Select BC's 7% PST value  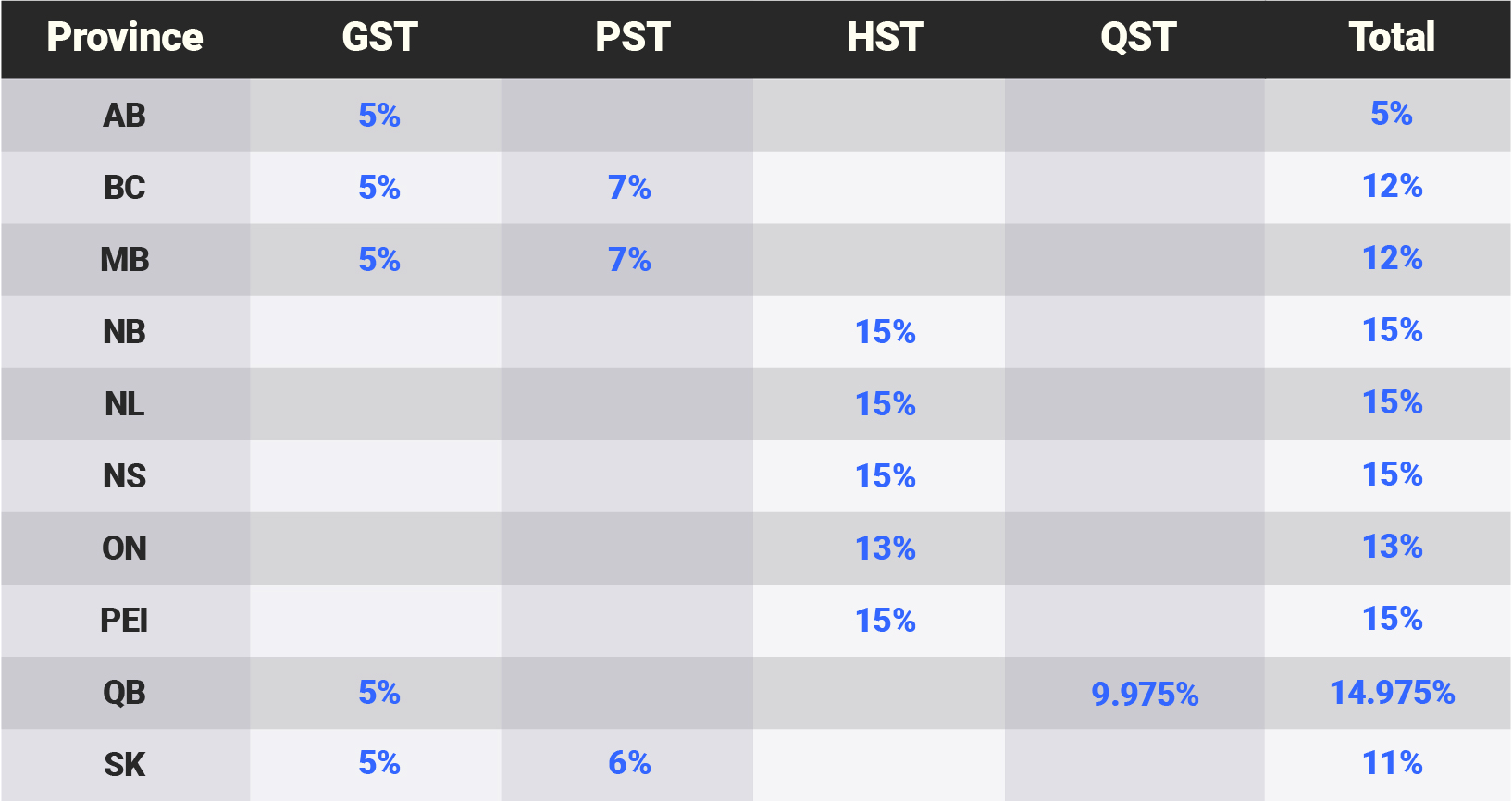coord(629,188)
